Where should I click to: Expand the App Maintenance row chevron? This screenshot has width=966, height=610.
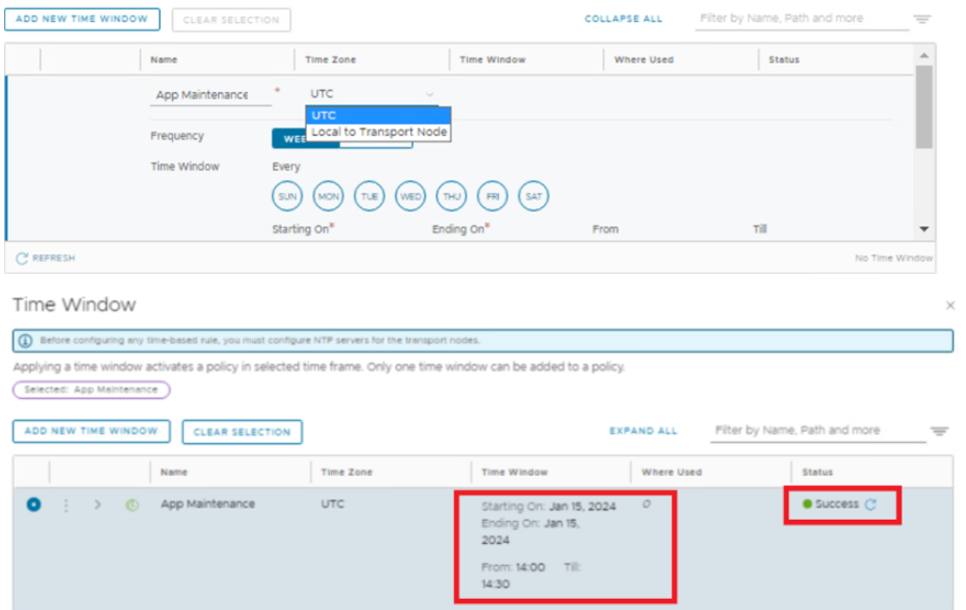coord(97,505)
